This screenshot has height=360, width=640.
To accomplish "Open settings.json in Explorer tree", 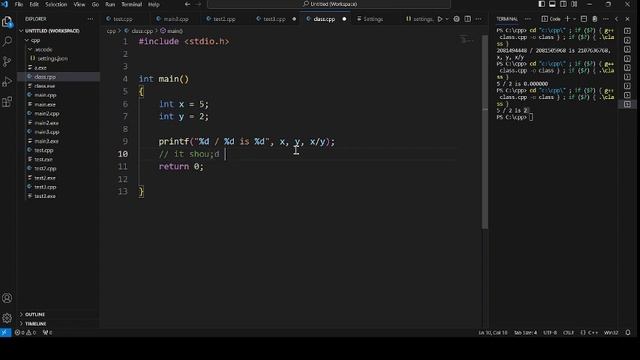I will pyautogui.click(x=52, y=58).
